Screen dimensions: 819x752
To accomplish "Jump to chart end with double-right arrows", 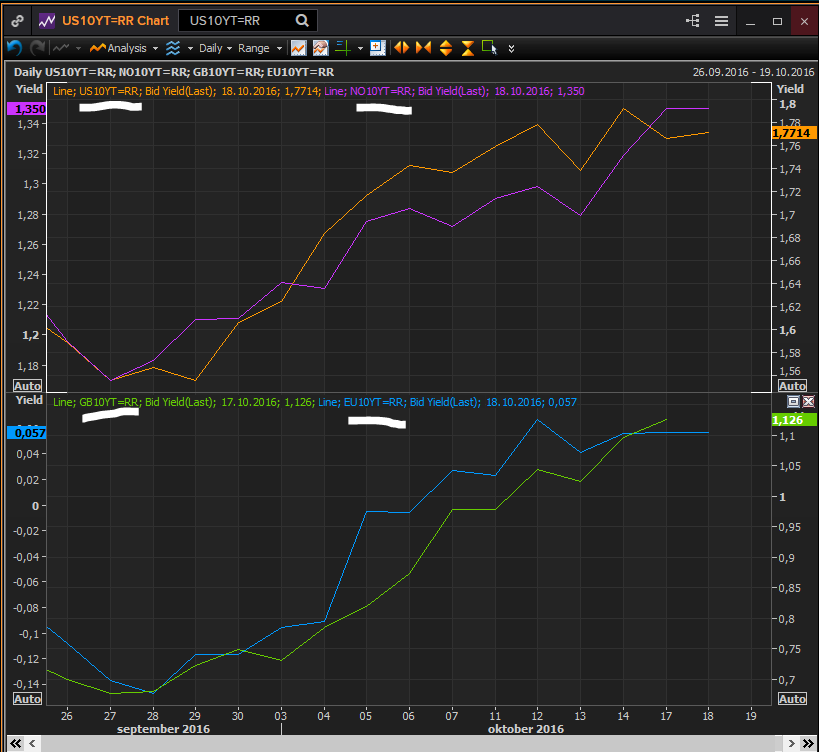I will 808,743.
